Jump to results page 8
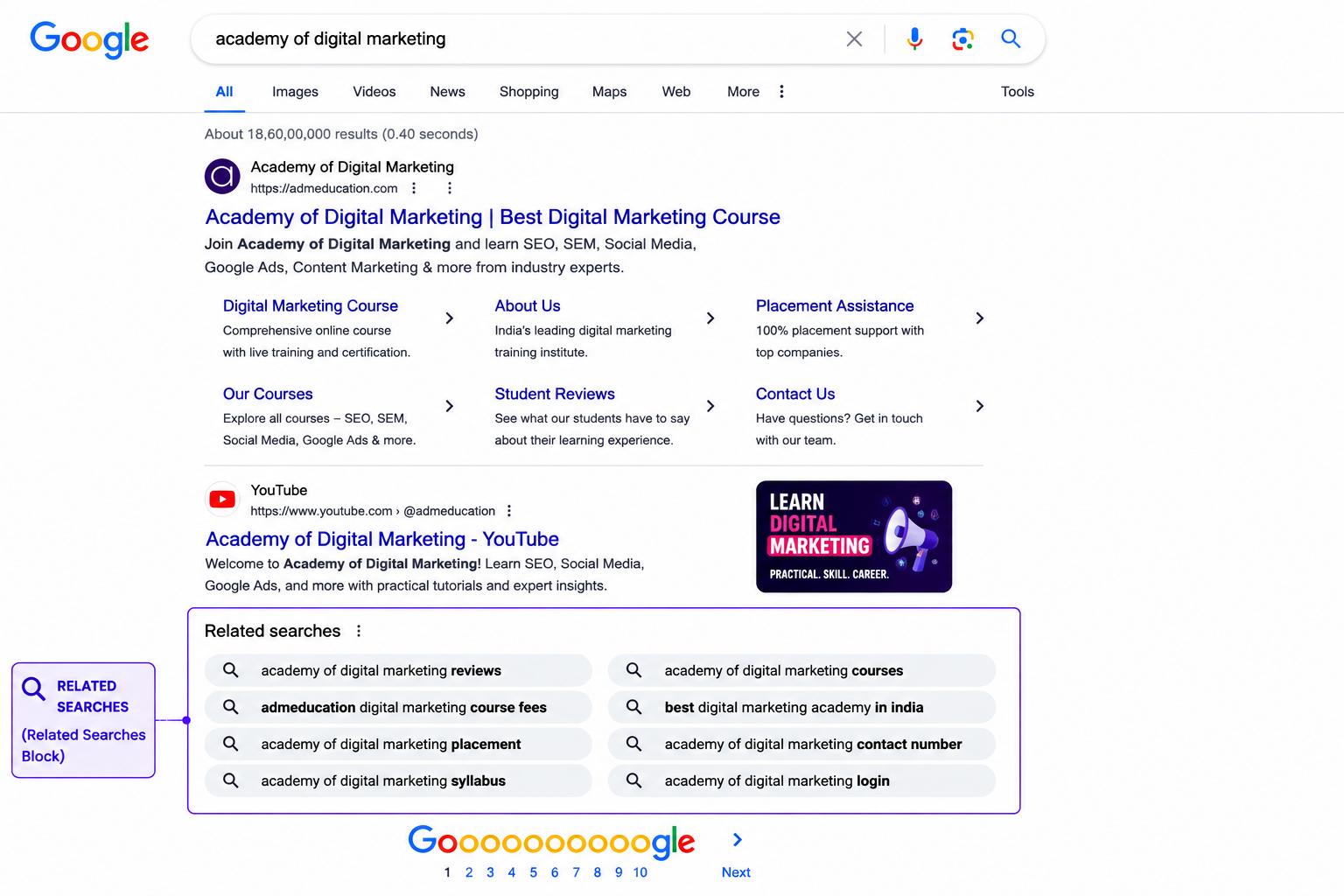This screenshot has width=1344, height=896. click(x=598, y=872)
